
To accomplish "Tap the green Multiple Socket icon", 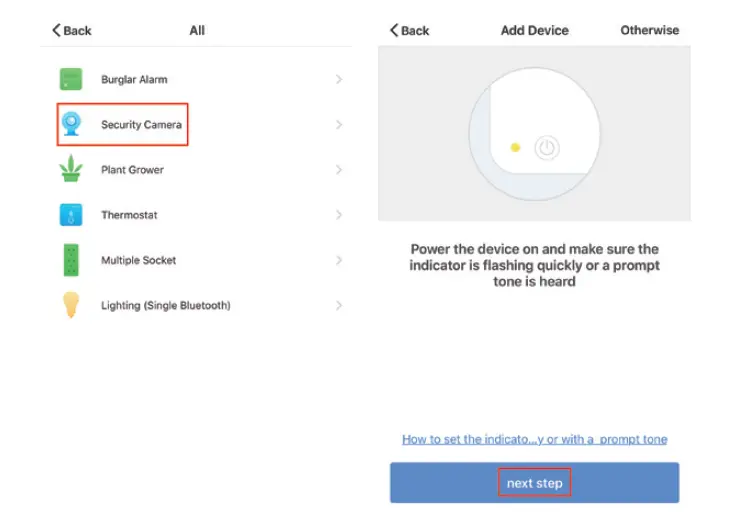I will coord(71,260).
